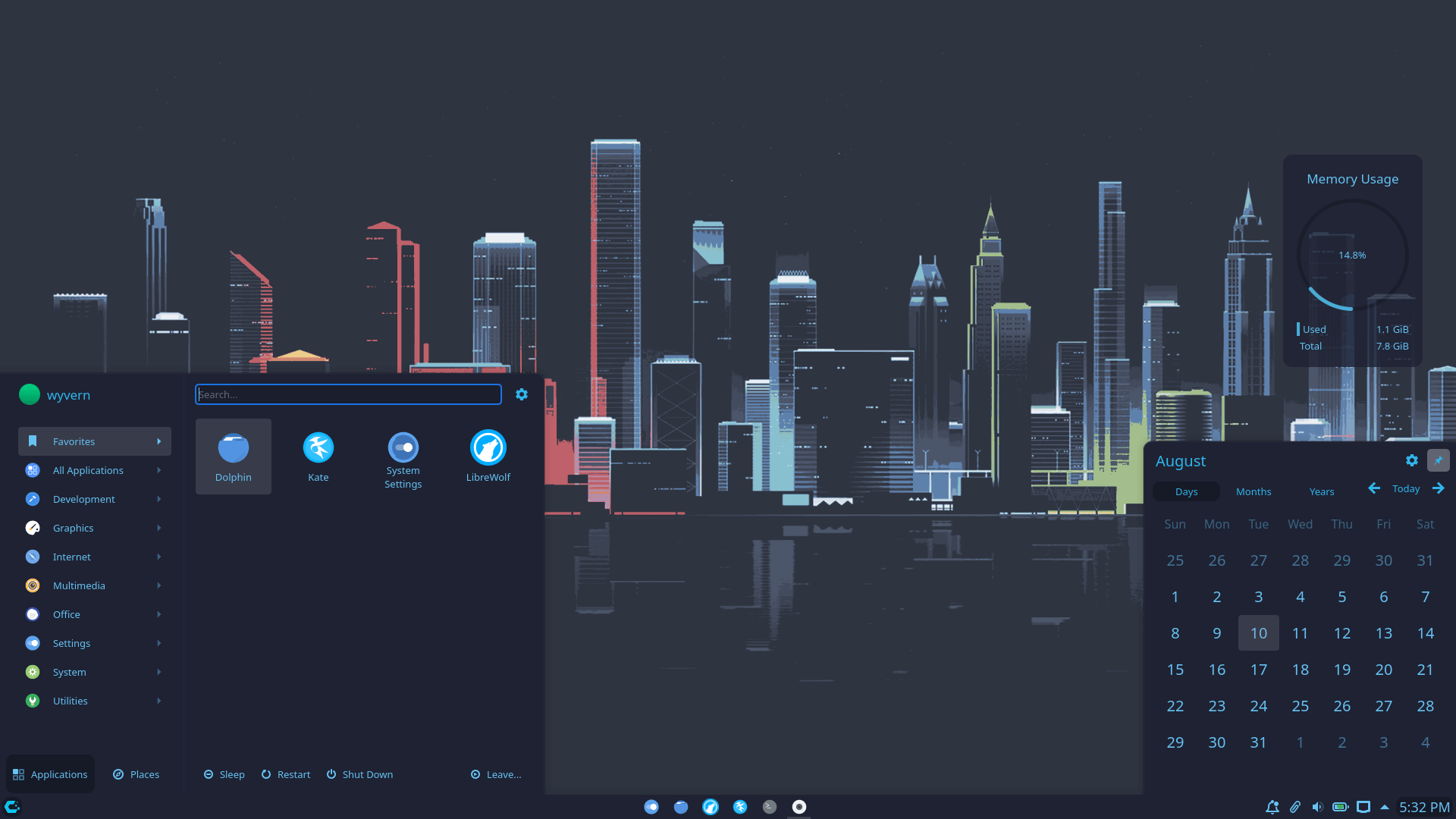This screenshot has height=819, width=1456.
Task: Open notifications bell in system tray
Action: (1272, 807)
